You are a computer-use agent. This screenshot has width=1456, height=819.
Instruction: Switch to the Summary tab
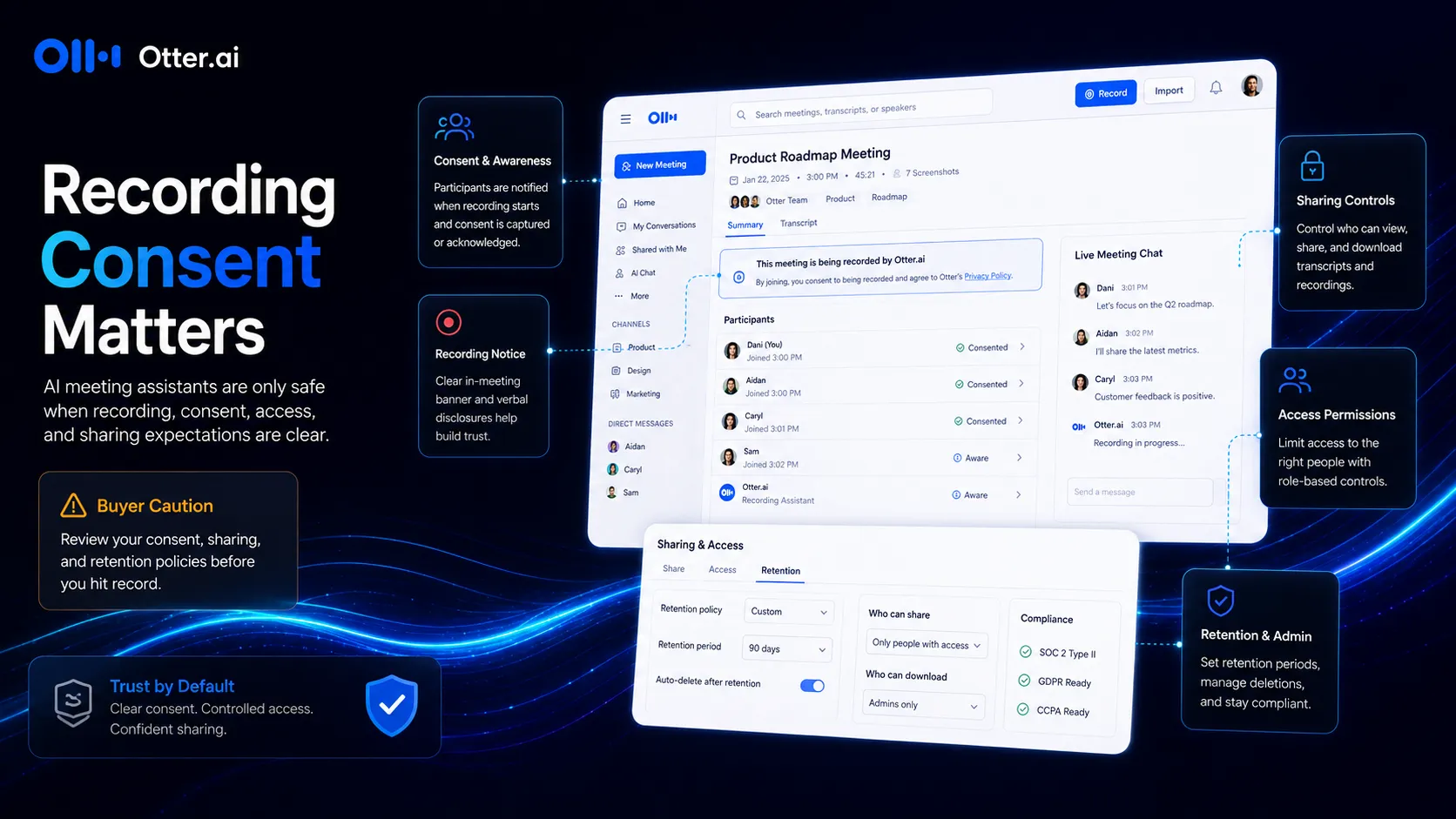click(x=745, y=225)
